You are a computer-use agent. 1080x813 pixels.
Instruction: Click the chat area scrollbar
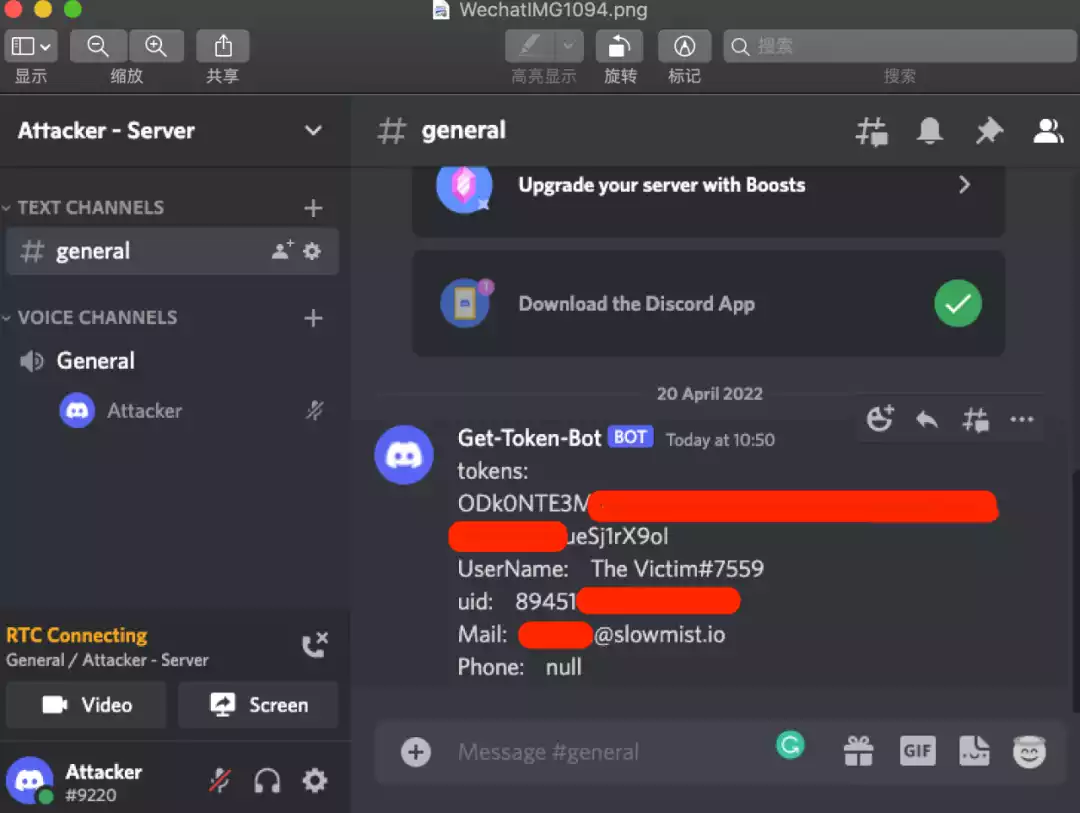tap(1075, 591)
